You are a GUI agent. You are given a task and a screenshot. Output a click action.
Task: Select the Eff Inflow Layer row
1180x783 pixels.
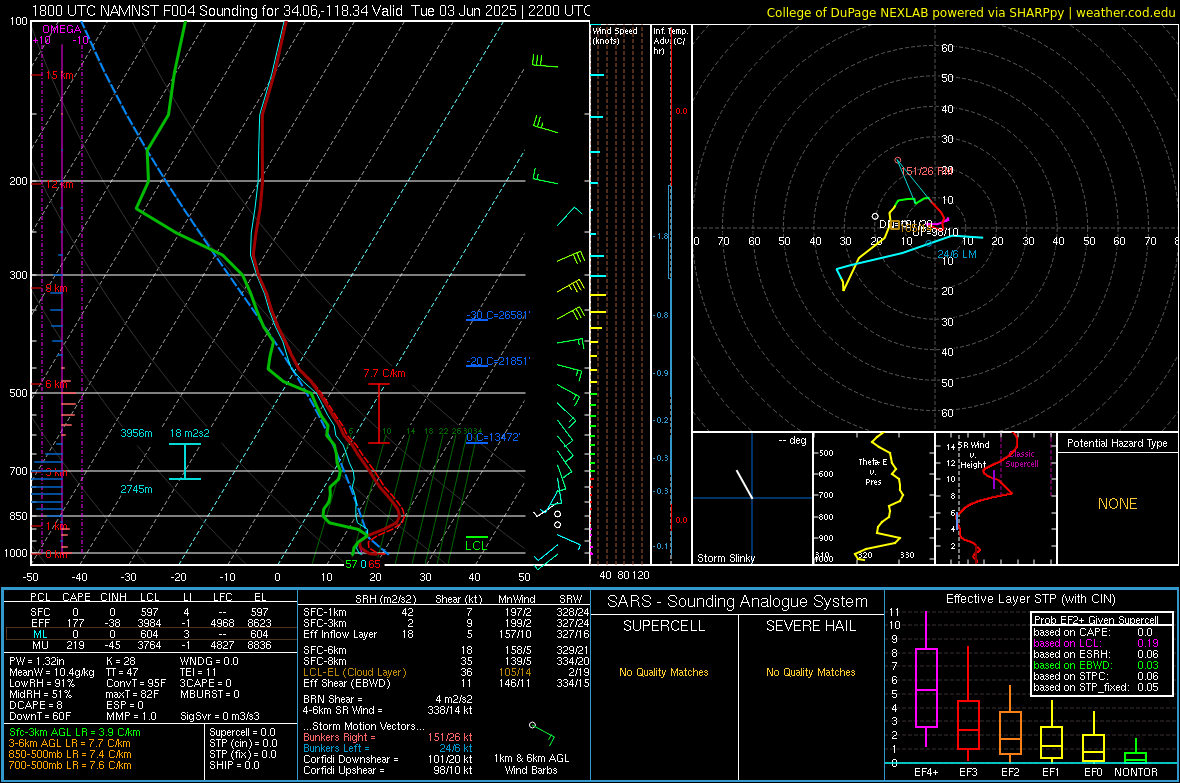[446, 634]
